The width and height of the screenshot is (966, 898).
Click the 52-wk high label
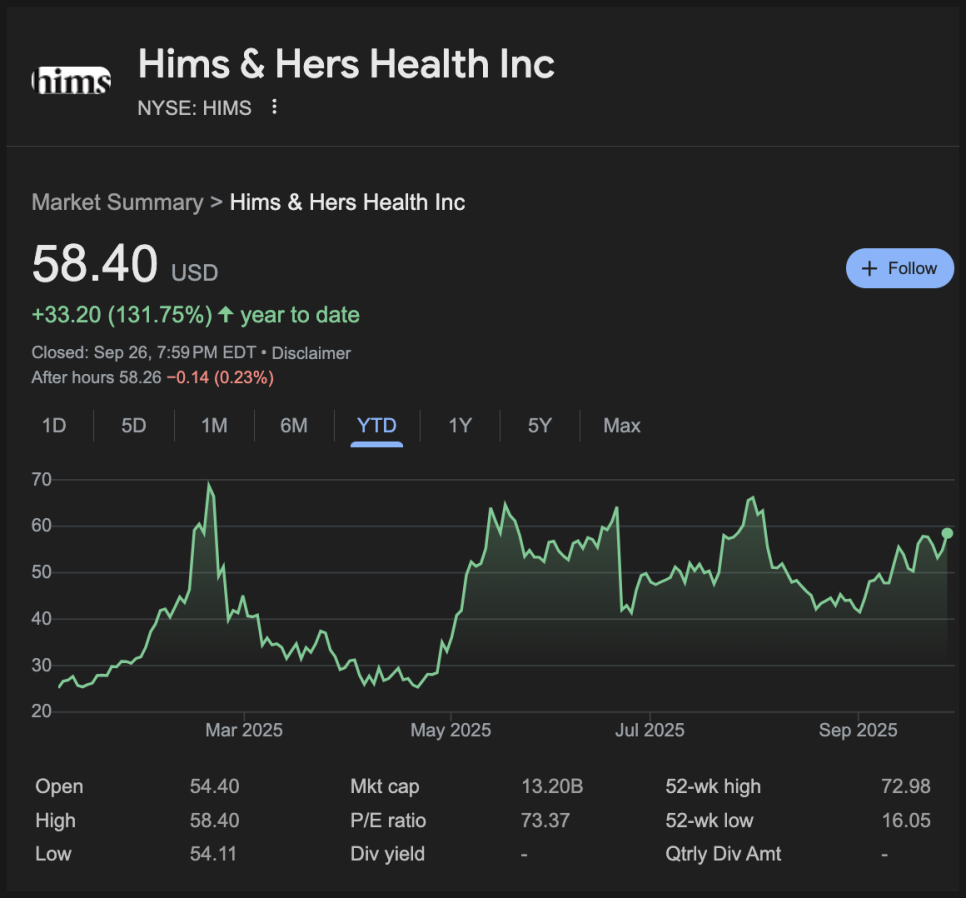[713, 787]
